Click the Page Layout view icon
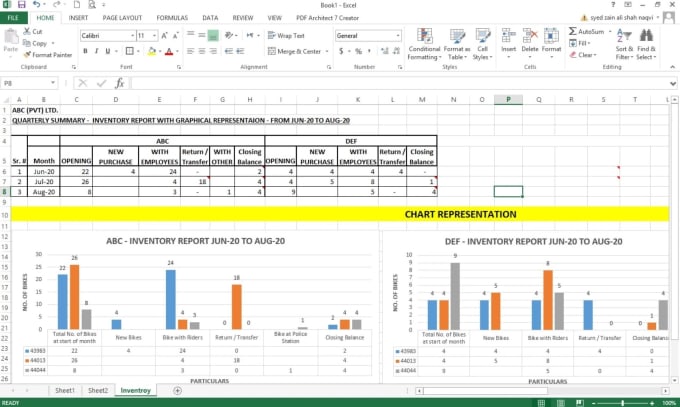The height and width of the screenshot is (407, 680). [x=560, y=403]
